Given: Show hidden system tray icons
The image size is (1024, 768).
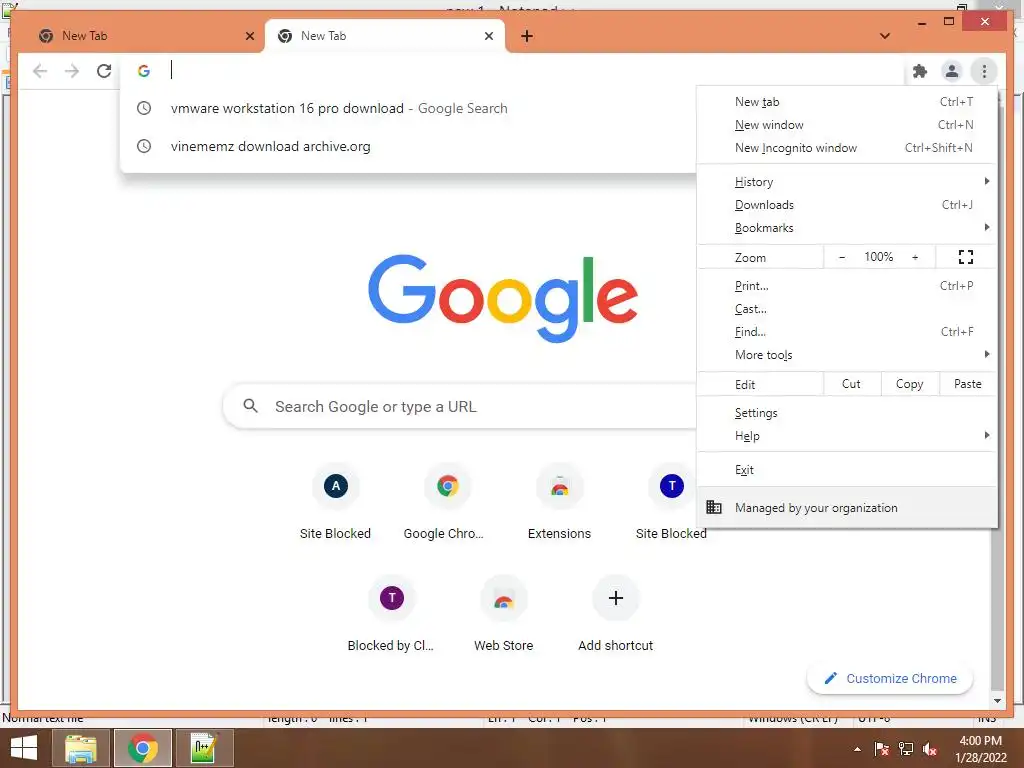Looking at the screenshot, I should [x=857, y=750].
